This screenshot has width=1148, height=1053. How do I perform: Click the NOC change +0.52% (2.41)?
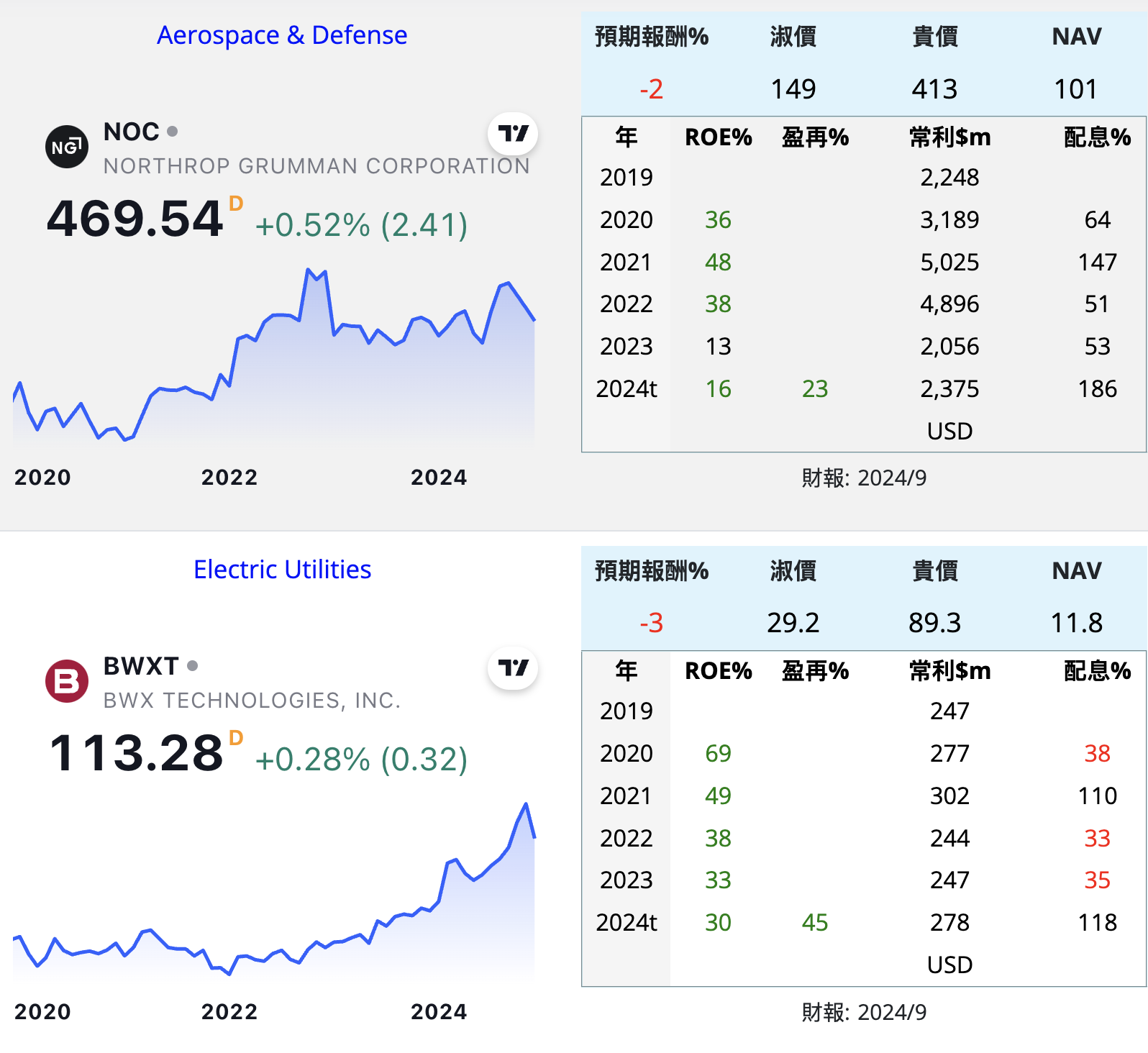(361, 224)
